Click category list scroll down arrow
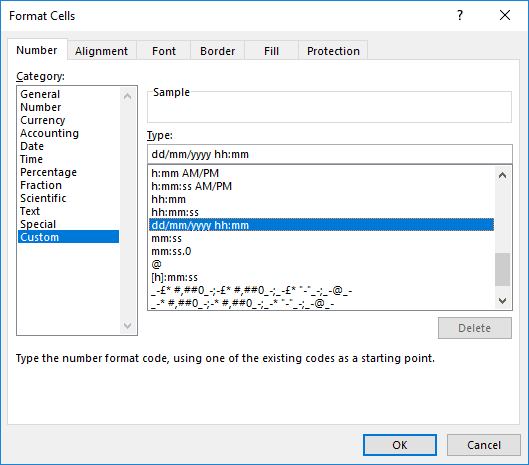529x465 pixels. coord(128,326)
